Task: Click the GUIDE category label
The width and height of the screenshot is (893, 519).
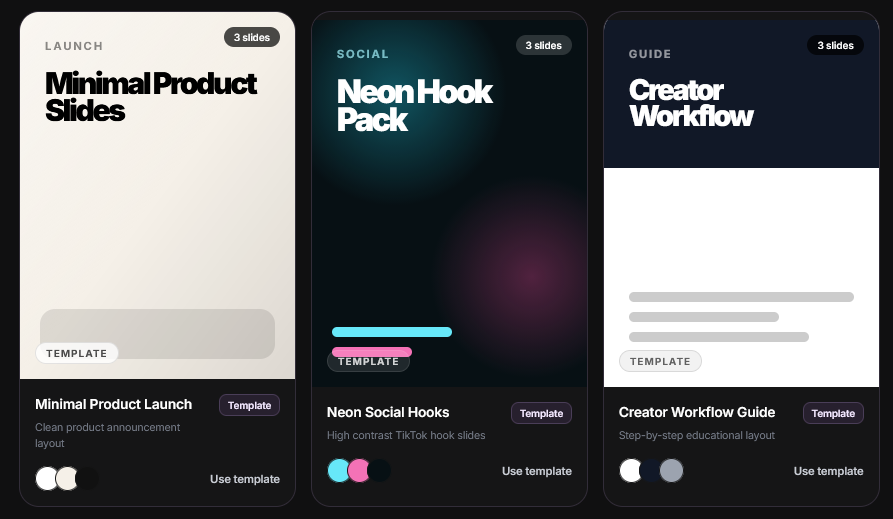Action: pyautogui.click(x=650, y=54)
